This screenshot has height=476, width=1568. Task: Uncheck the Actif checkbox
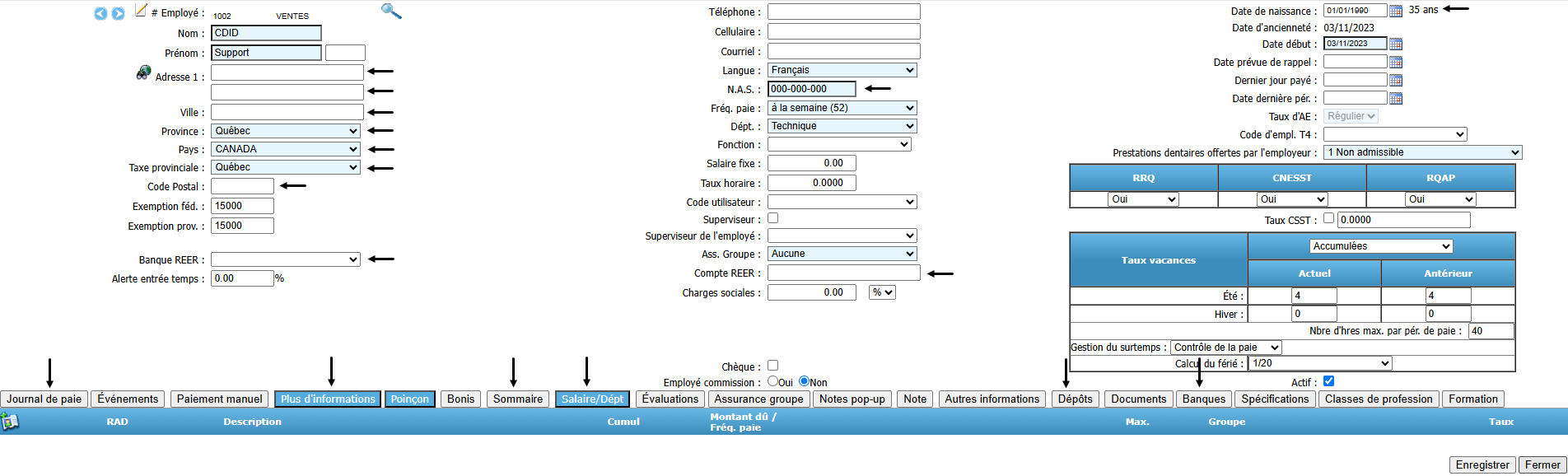pyautogui.click(x=1328, y=381)
